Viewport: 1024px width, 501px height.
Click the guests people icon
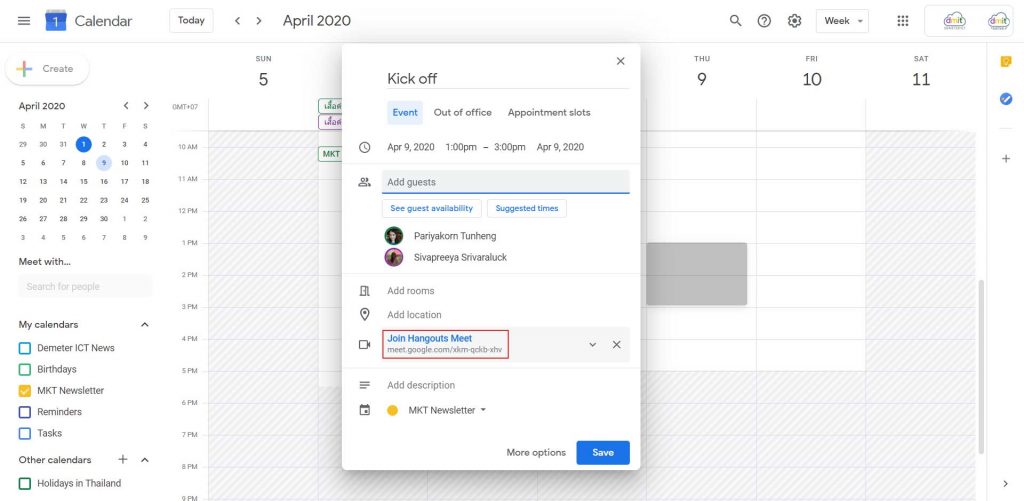tap(364, 182)
